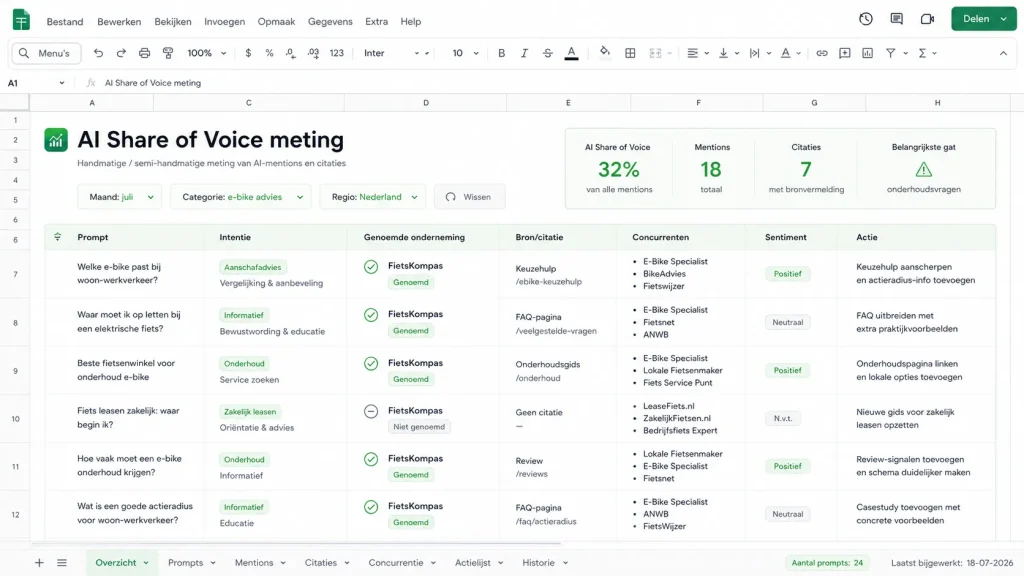Open the Maand juli dropdown
Viewport: 1024px width, 576px height.
tap(120, 197)
